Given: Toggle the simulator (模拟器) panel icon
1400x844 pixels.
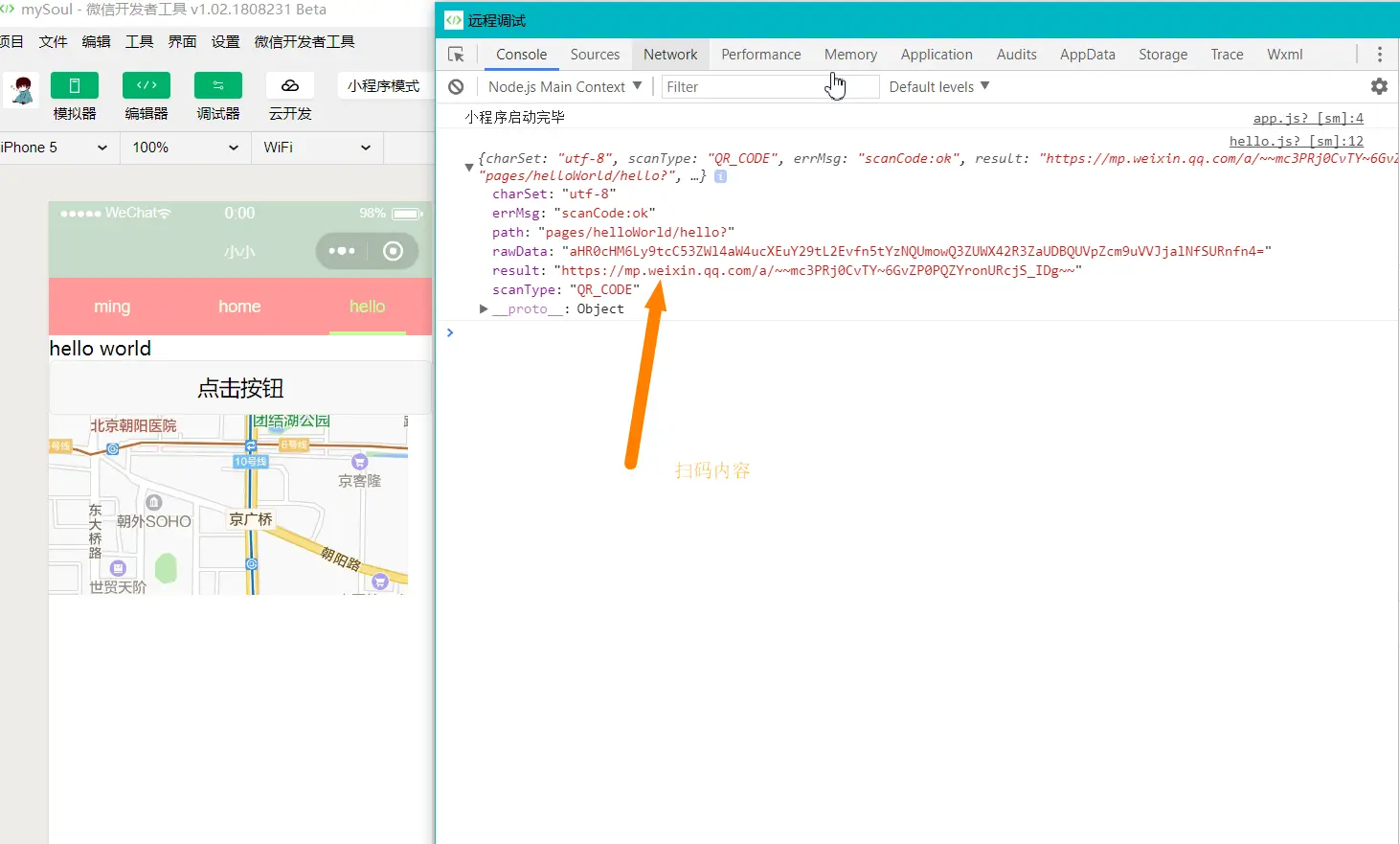Looking at the screenshot, I should (75, 85).
